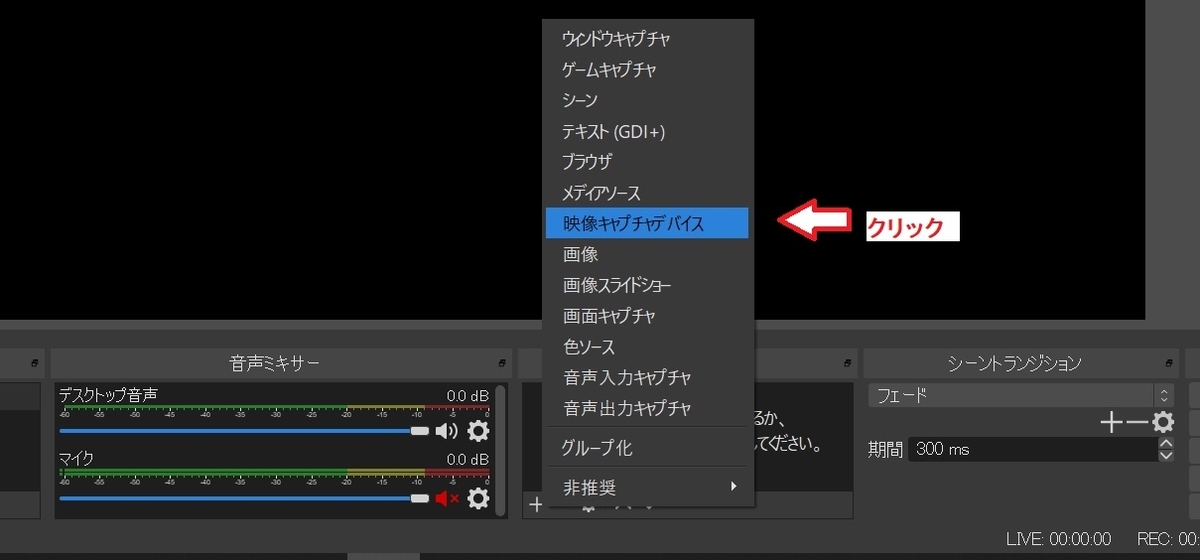Open the マイク gear settings
Image resolution: width=1200 pixels, height=560 pixels.
[x=479, y=497]
